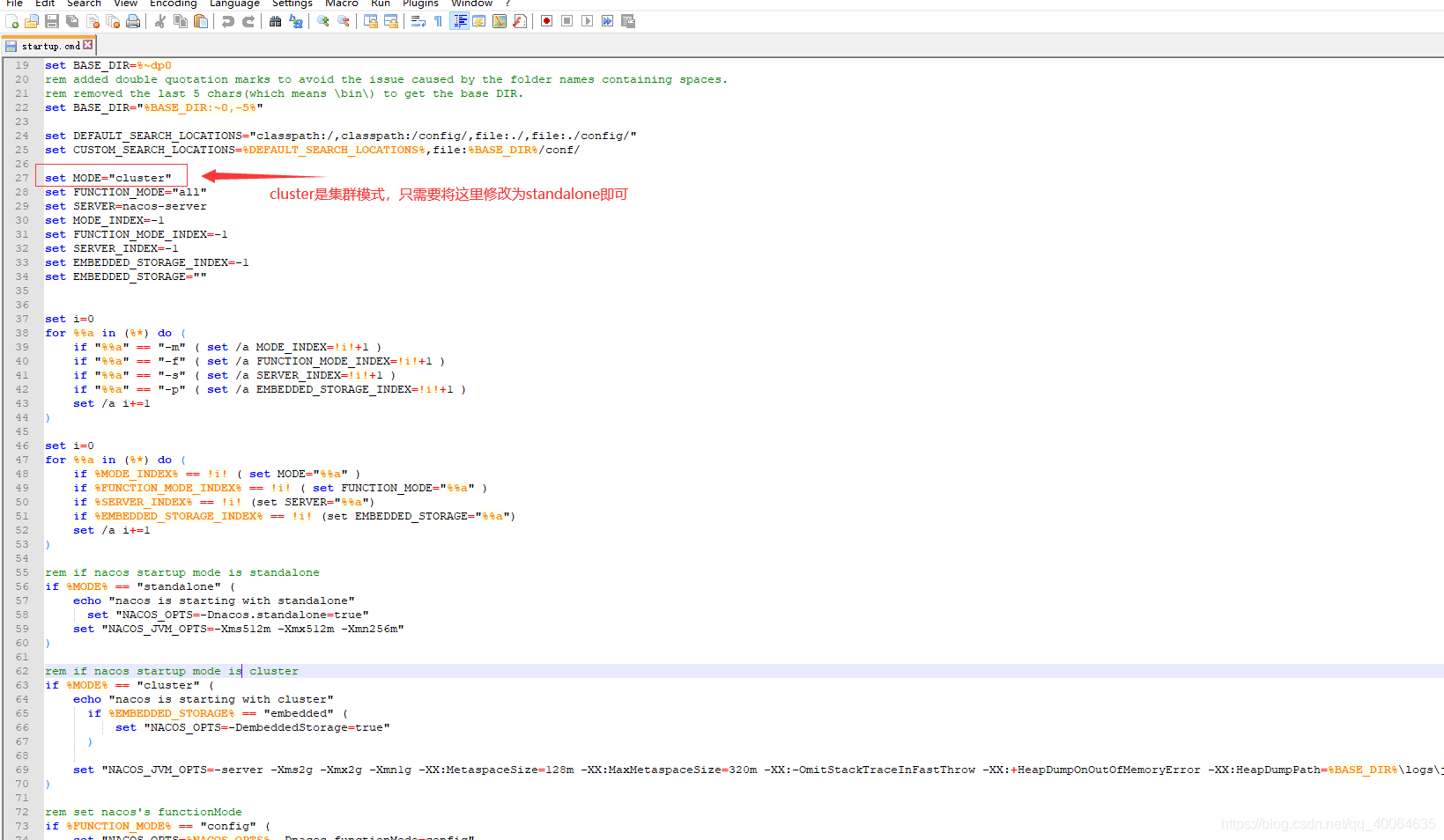Click the comment rem set nacos's functionMode
This screenshot has width=1444, height=840.
tap(144, 812)
